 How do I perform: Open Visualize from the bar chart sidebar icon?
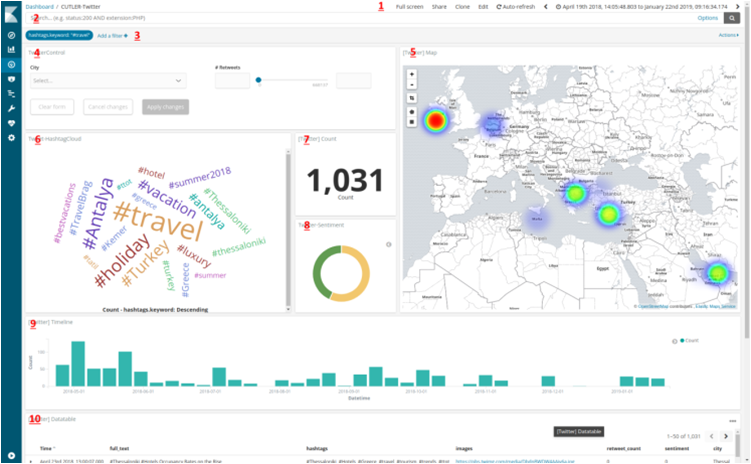pos(10,49)
